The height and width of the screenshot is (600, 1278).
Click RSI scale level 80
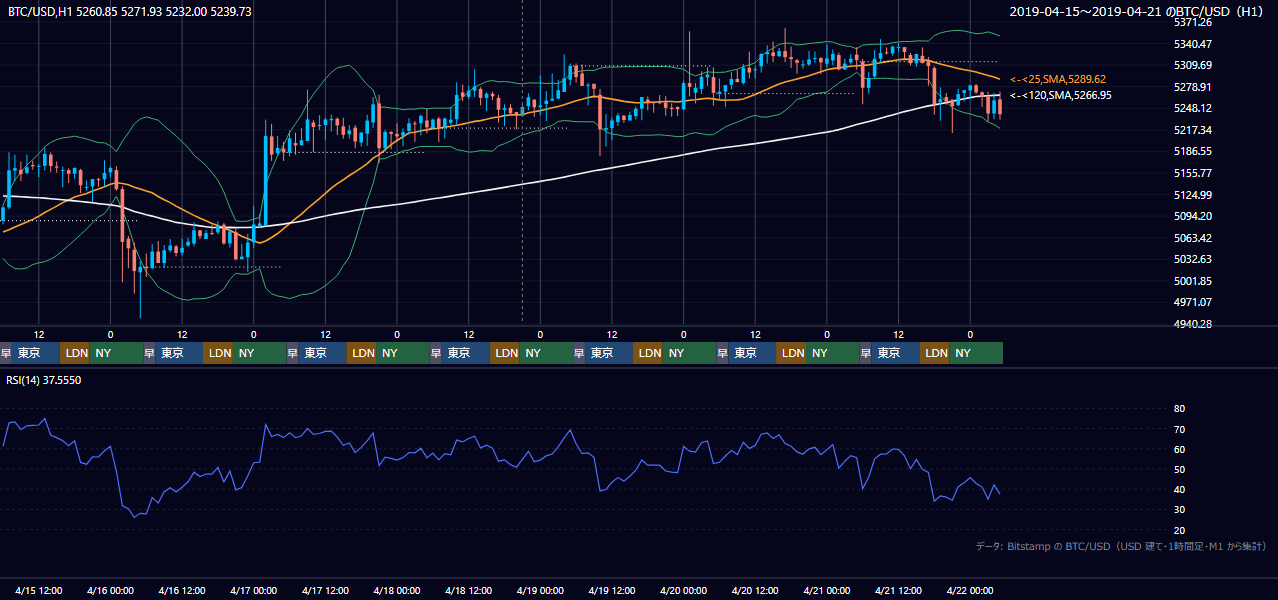click(1179, 409)
